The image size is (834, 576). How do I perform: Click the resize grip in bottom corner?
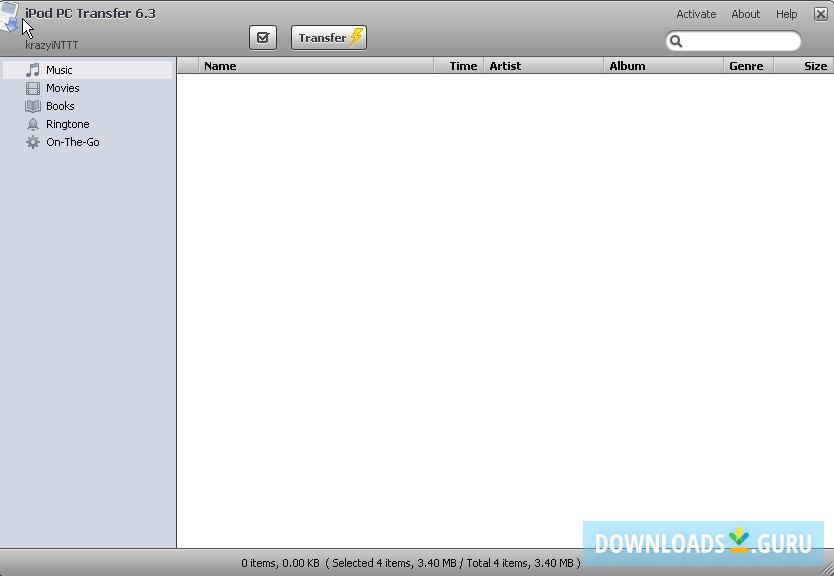coord(827,569)
